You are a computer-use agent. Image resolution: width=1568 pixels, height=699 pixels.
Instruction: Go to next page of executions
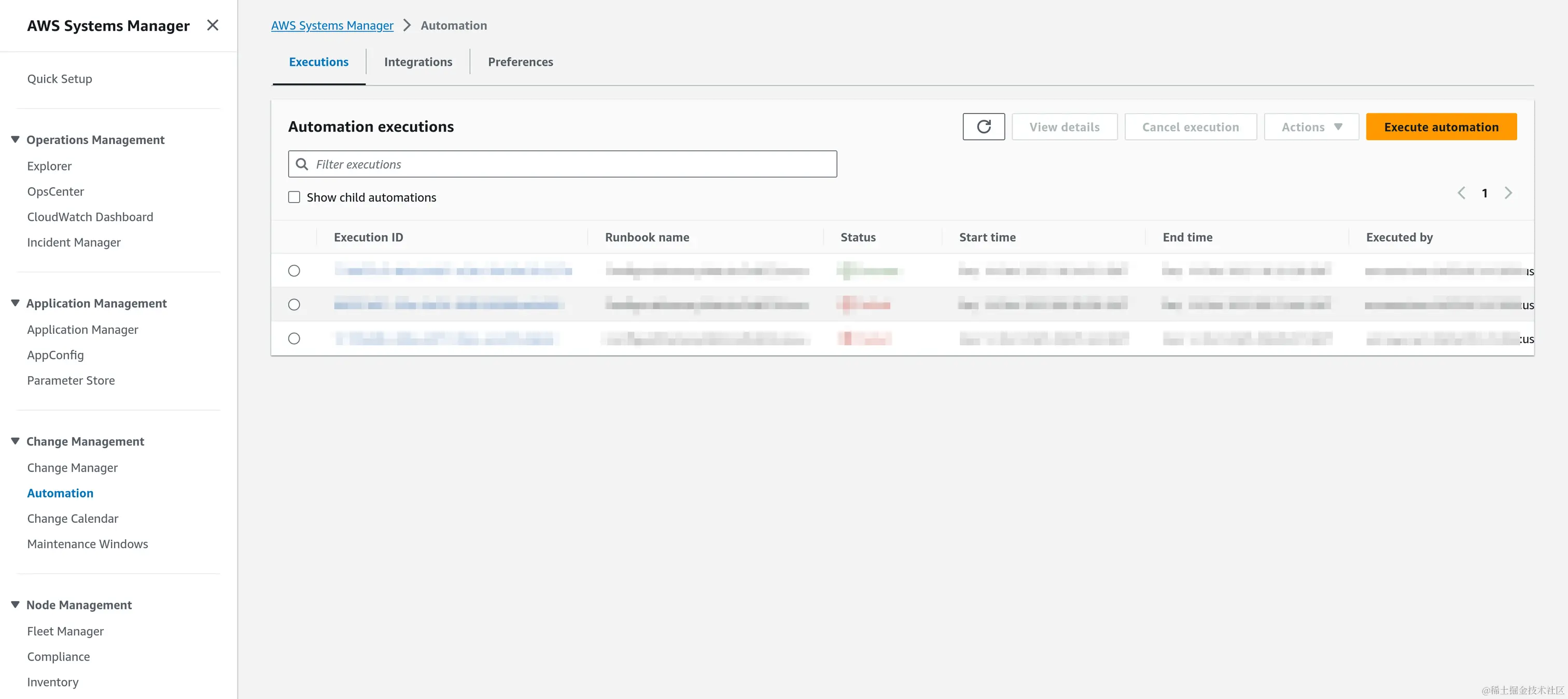click(x=1508, y=193)
